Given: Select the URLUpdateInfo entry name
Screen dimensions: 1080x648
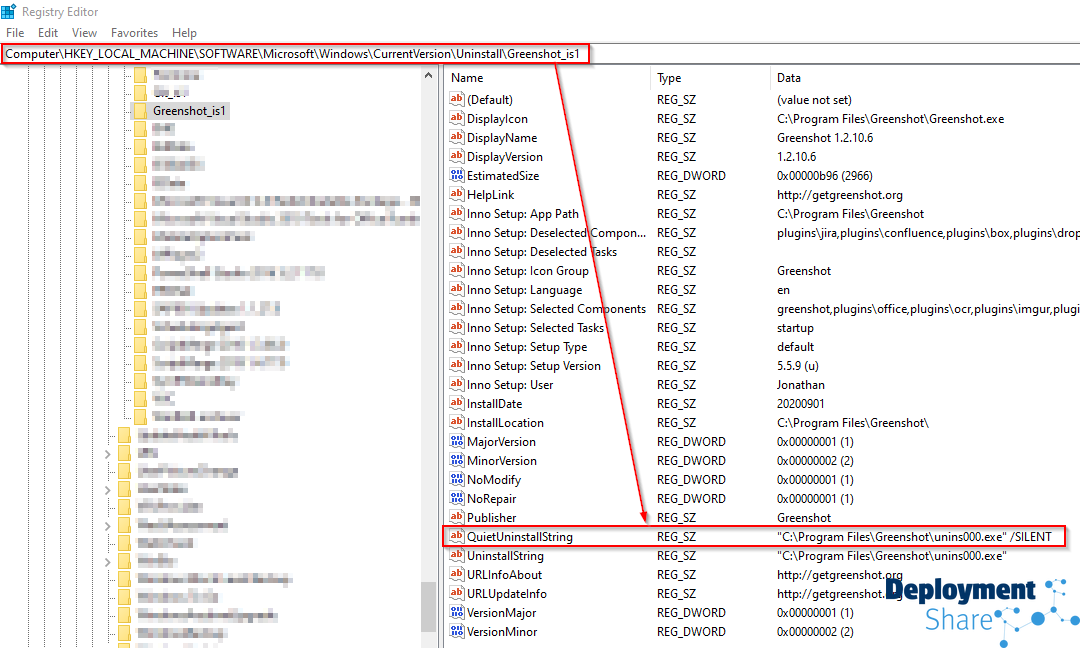Looking at the screenshot, I should 507,594.
